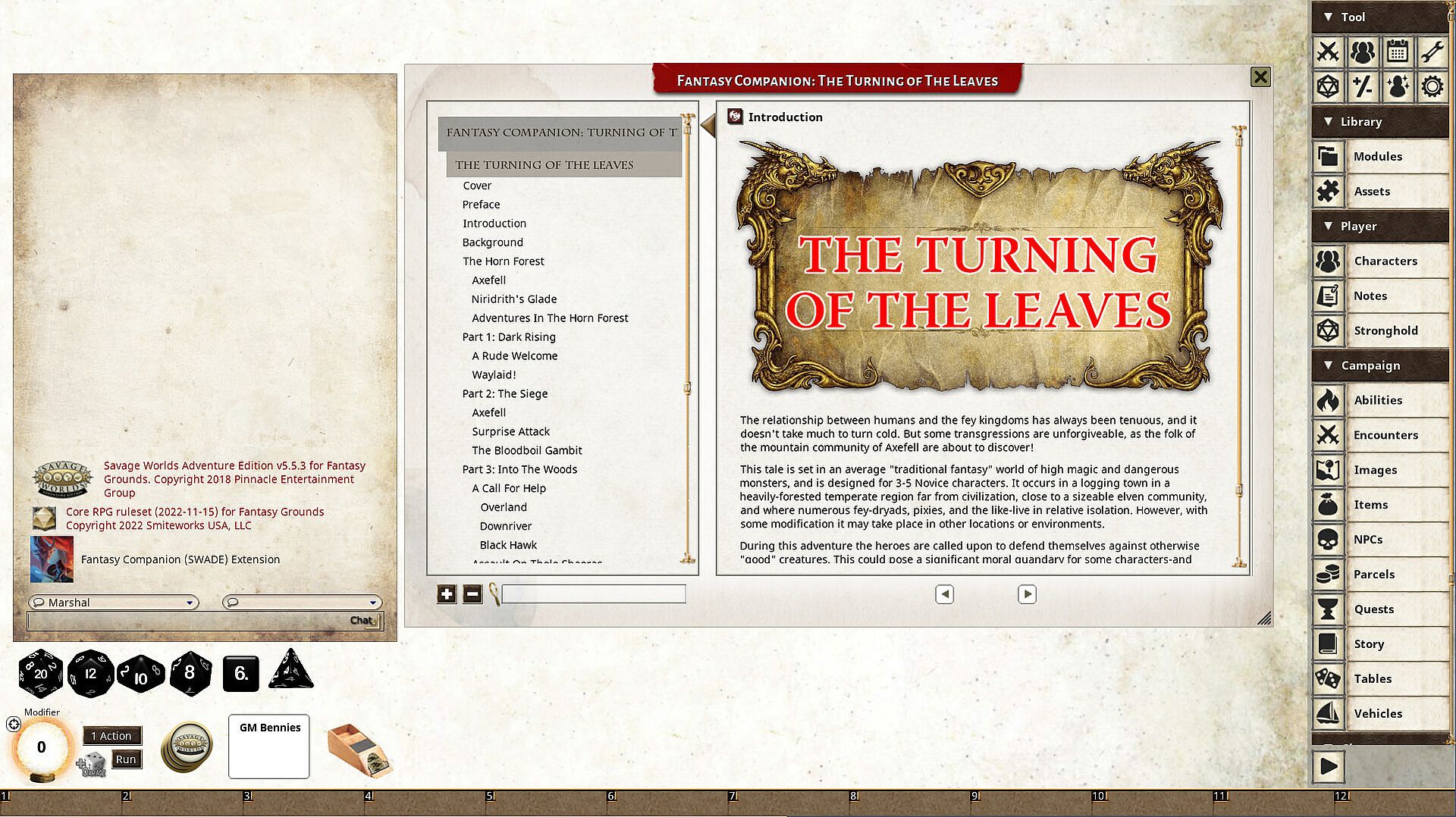The width and height of the screenshot is (1456, 817).
Task: Click the d6 die
Action: click(241, 673)
